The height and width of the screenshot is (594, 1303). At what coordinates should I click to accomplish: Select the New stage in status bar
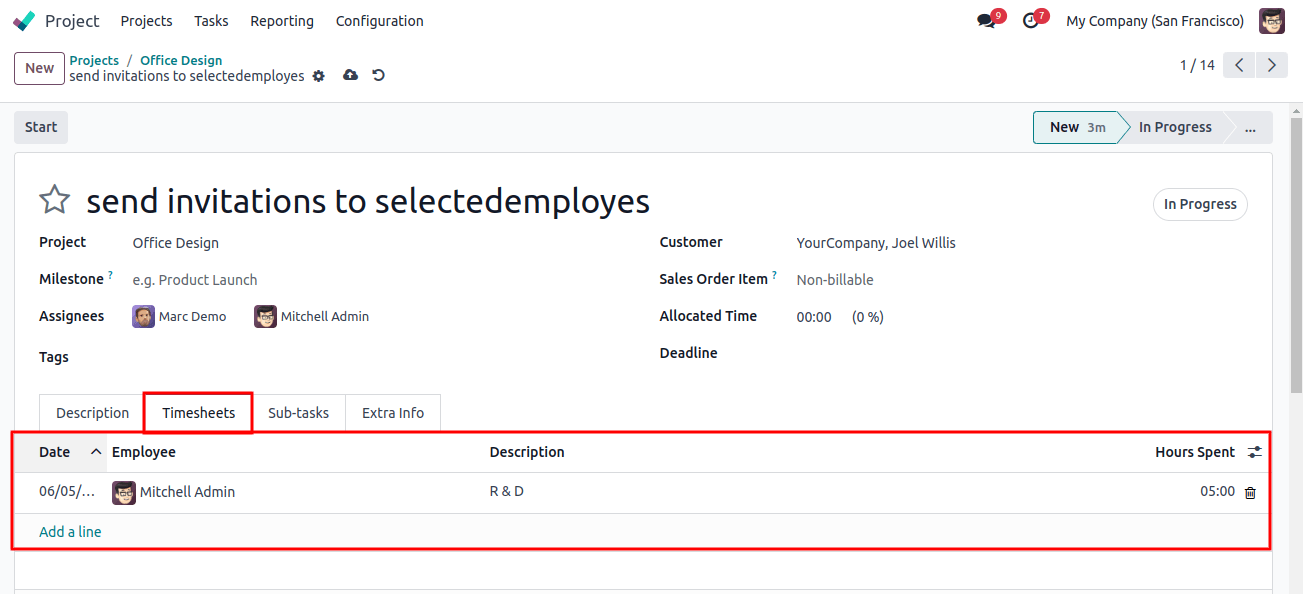pos(1076,127)
